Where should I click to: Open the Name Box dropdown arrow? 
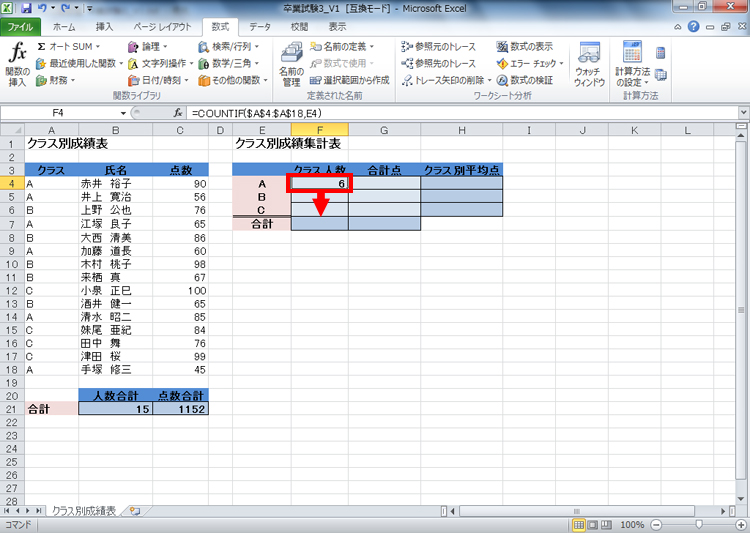tap(123, 113)
